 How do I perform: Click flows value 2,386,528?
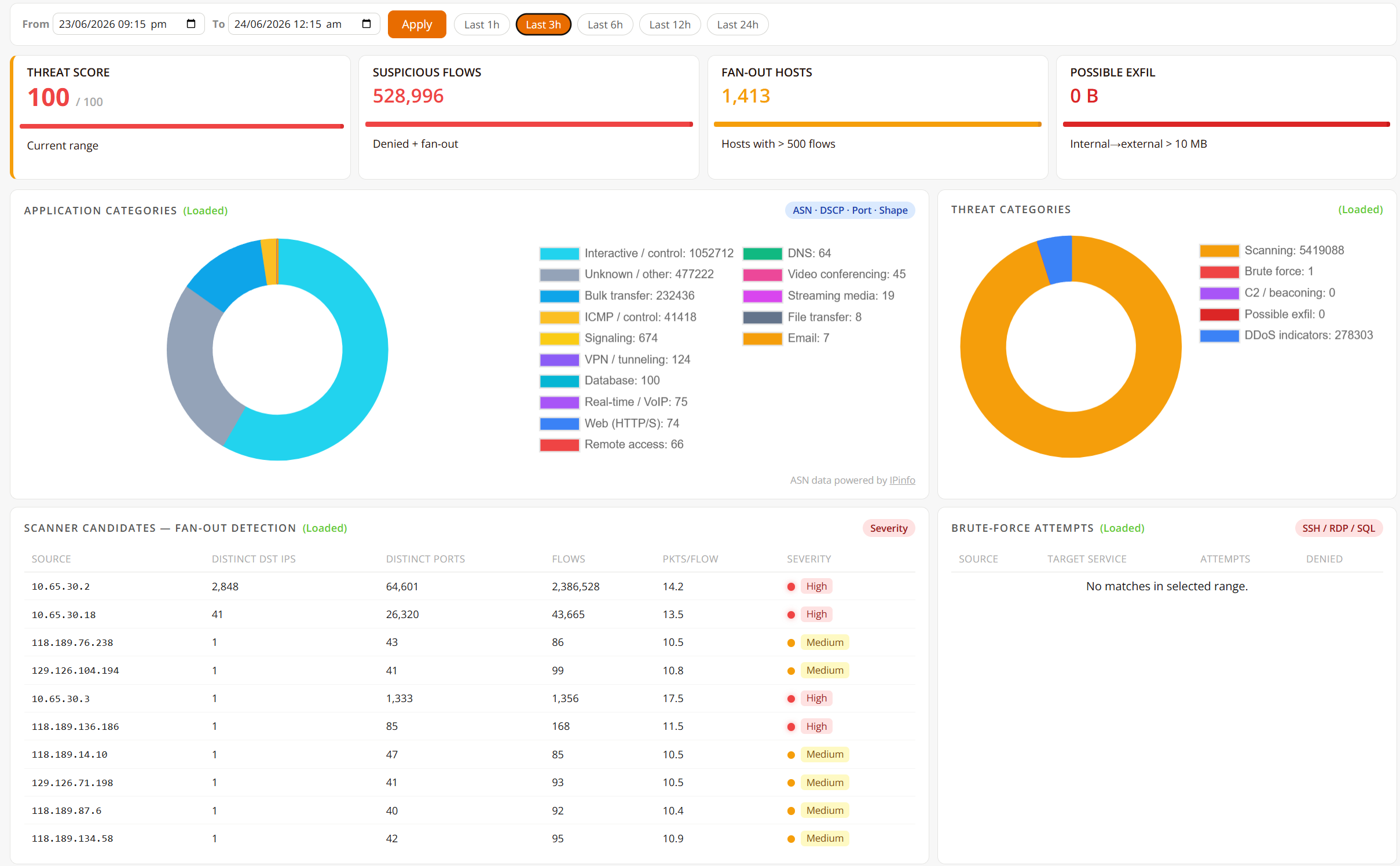pyautogui.click(x=576, y=587)
